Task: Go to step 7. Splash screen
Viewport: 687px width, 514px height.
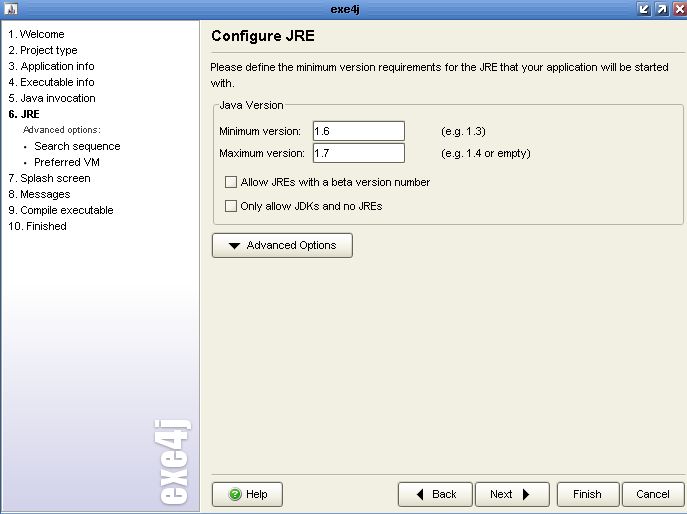Action: [x=50, y=178]
